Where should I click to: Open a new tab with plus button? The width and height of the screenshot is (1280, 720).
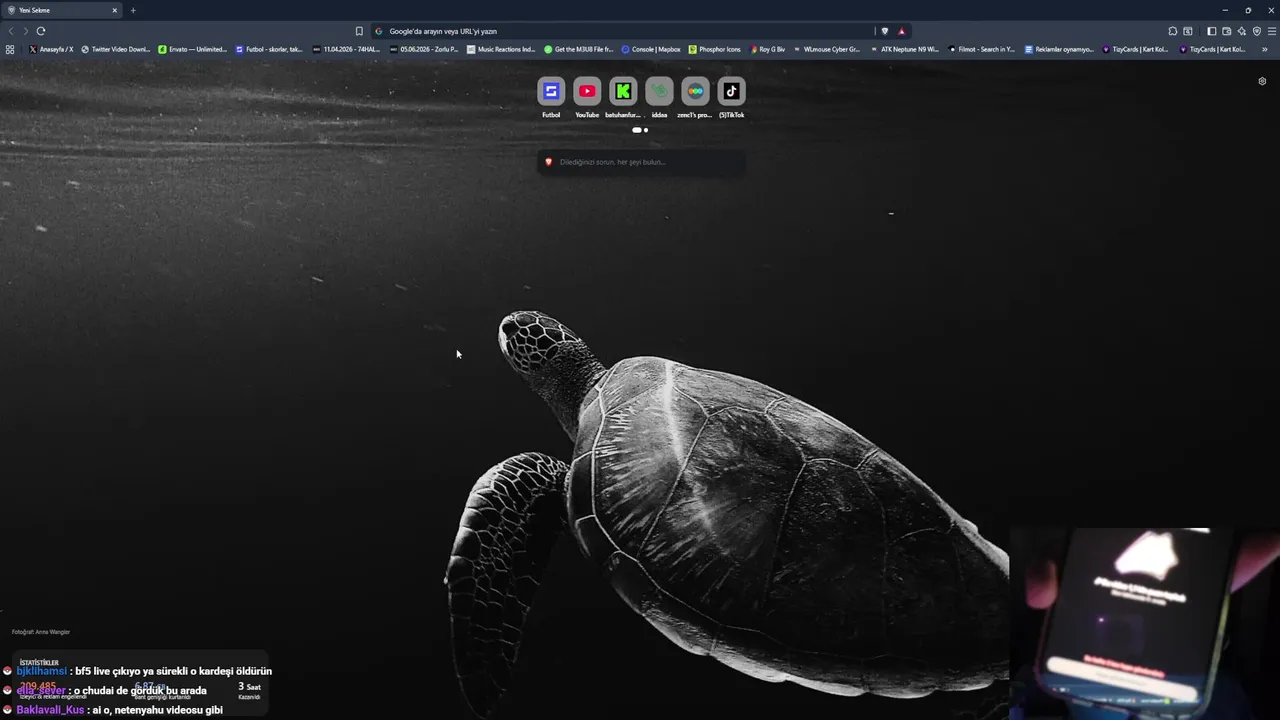pos(133,10)
